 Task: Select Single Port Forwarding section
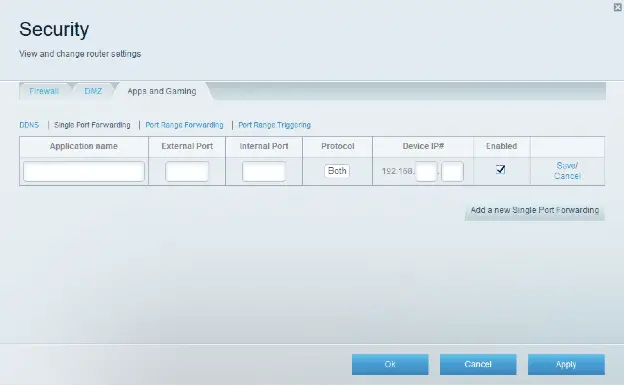(92, 125)
